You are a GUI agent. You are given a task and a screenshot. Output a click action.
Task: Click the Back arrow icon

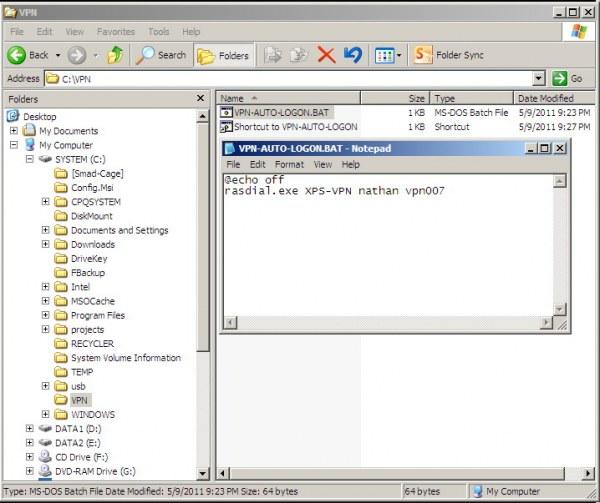click(x=16, y=55)
